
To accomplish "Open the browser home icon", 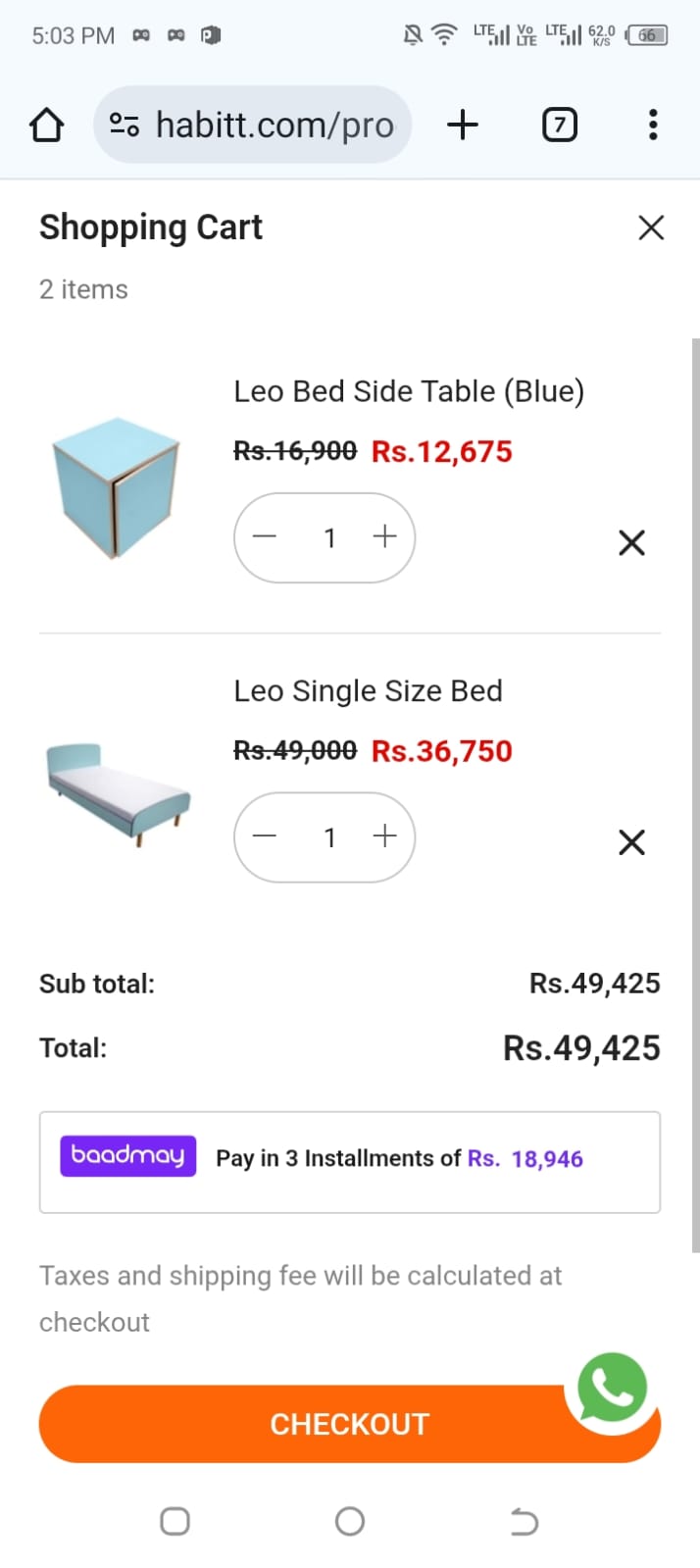I will 46,125.
